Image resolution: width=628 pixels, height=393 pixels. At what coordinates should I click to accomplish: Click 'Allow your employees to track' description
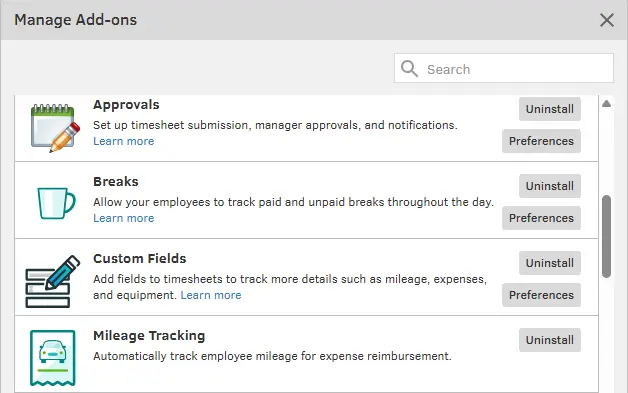click(293, 202)
